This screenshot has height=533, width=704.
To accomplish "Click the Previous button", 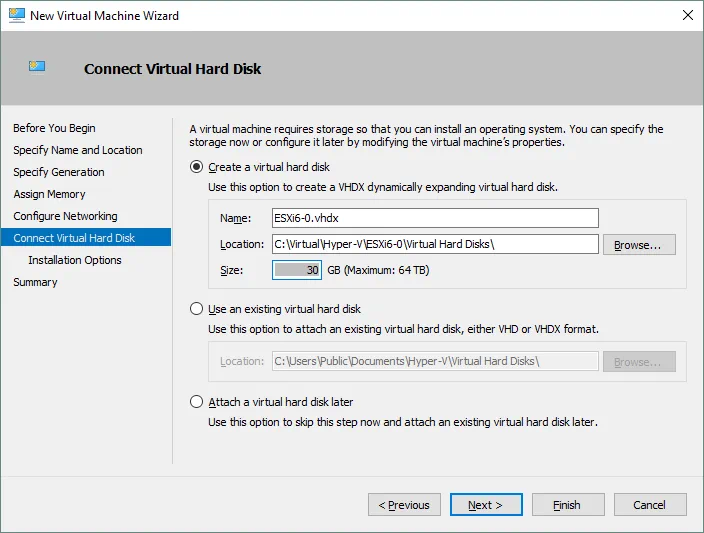I will pos(404,505).
